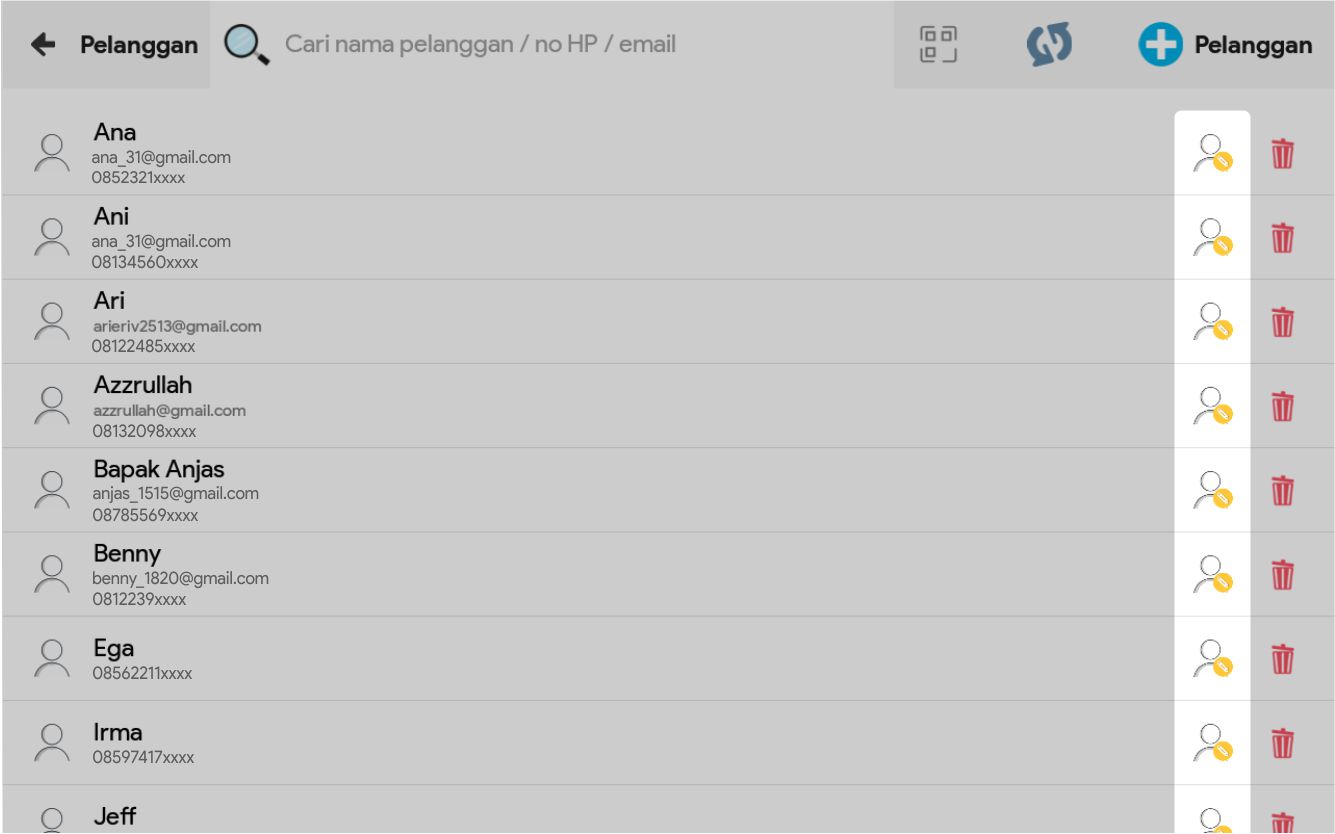The height and width of the screenshot is (834, 1335).
Task: Delete customer Ana using trash icon
Action: 1283,155
